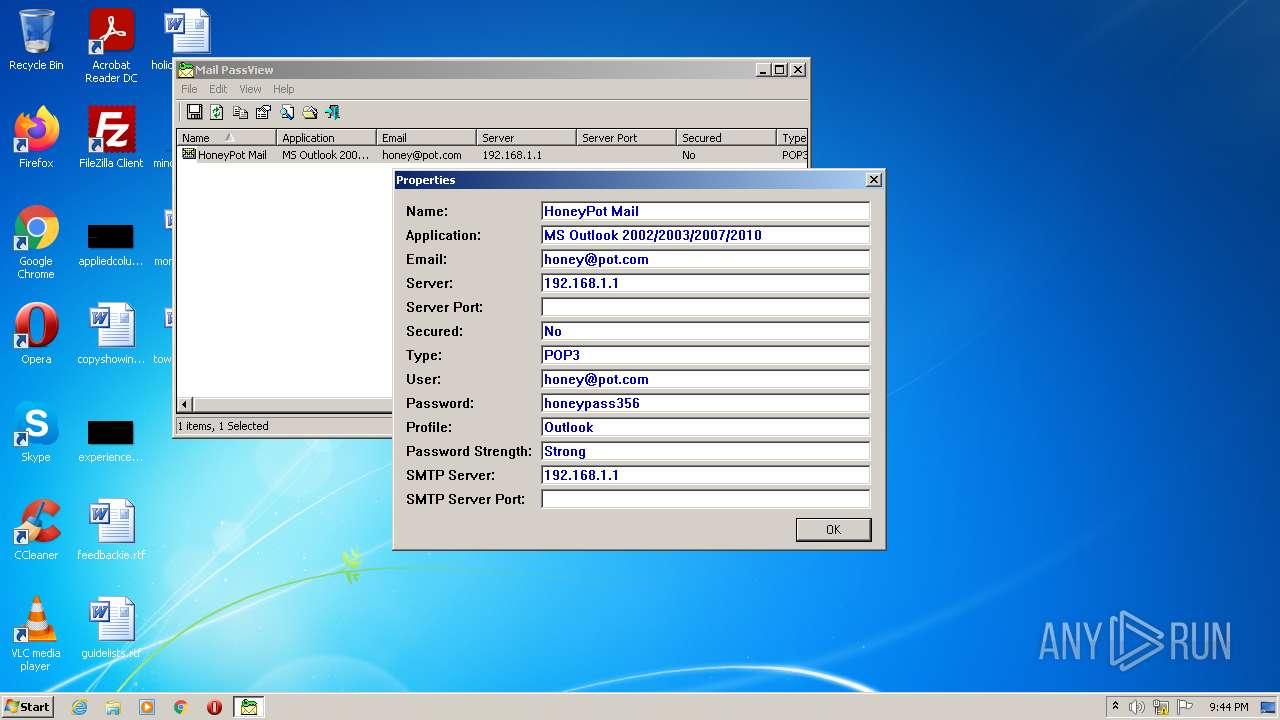Click the Profile field showing Outlook
This screenshot has width=1280, height=720.
[705, 427]
